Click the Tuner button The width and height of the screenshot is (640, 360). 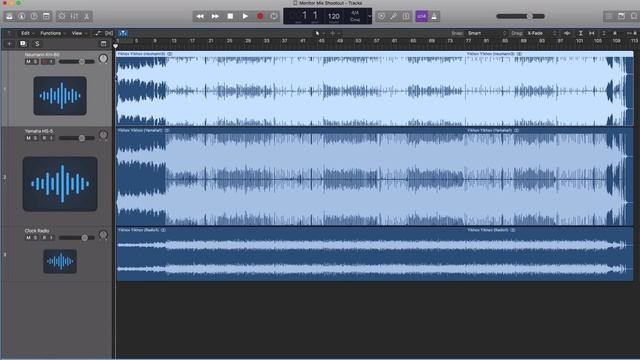click(393, 16)
